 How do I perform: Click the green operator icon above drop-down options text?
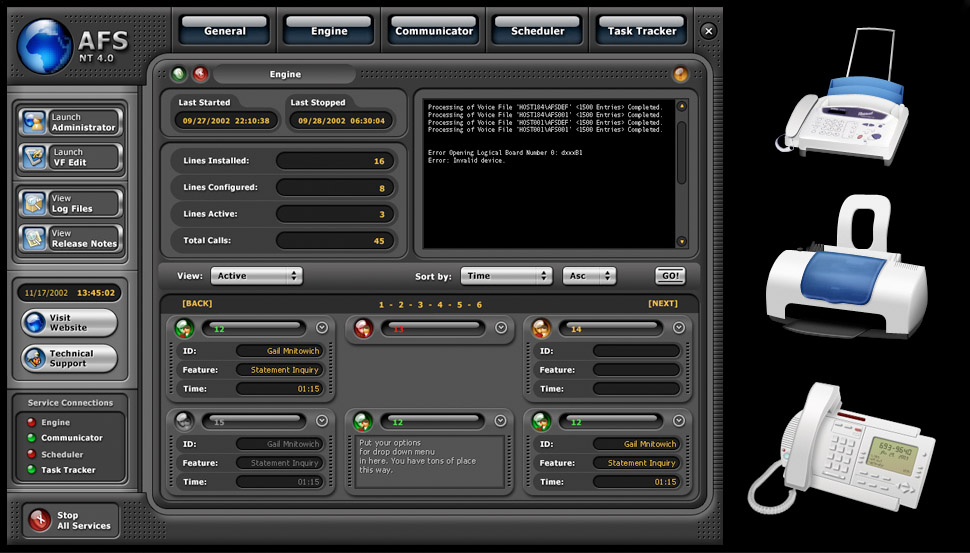363,421
